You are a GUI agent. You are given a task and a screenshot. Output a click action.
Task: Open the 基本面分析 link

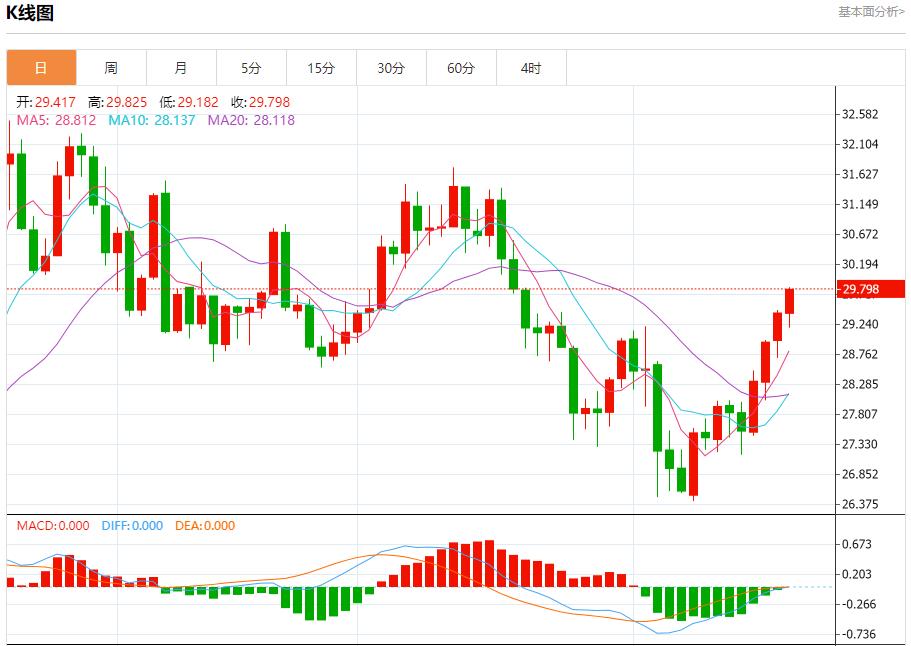click(871, 12)
